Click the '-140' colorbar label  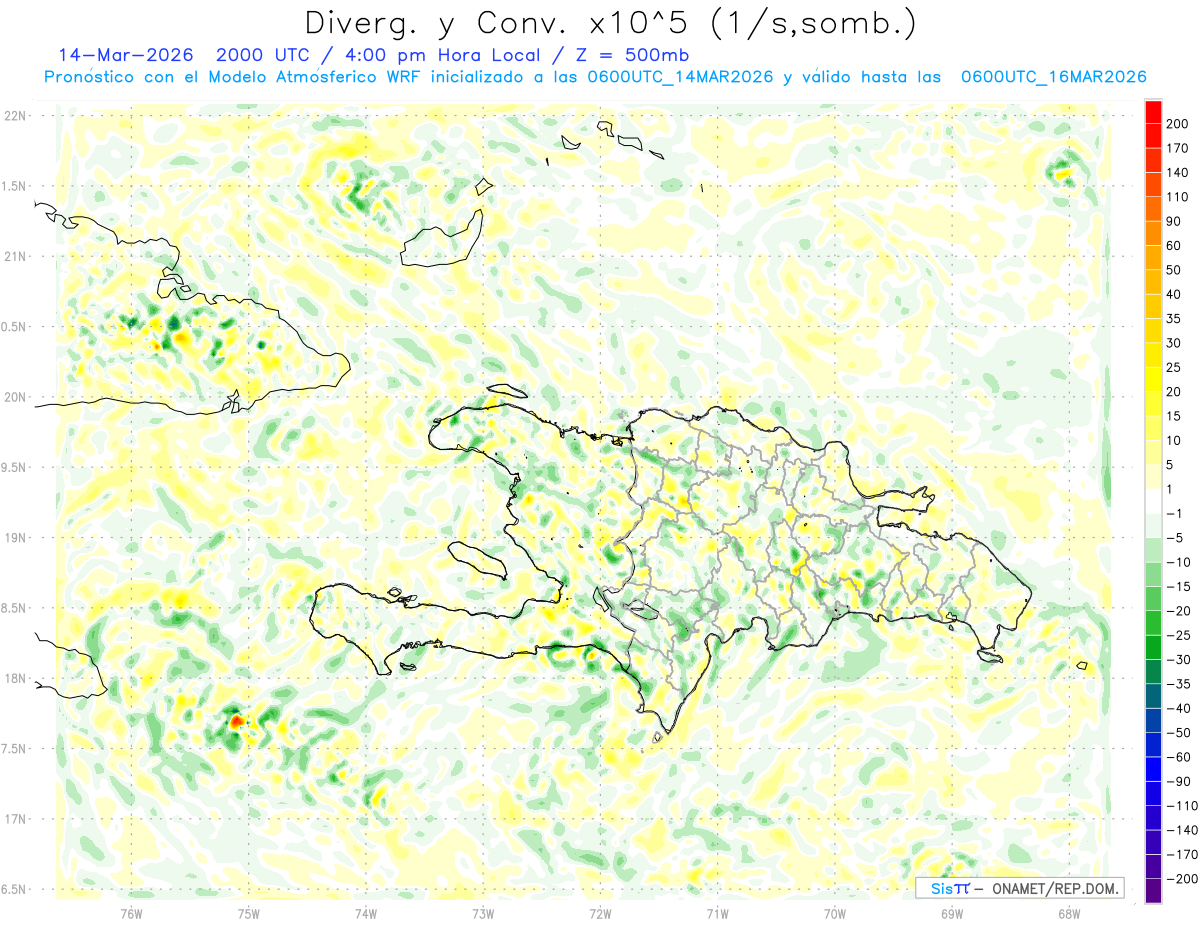click(1180, 830)
